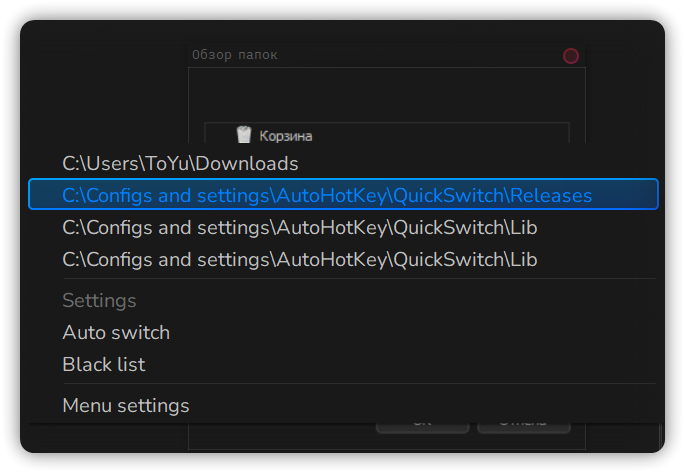Choose the QuickSwitch\Releases folder path
Screen dimensions: 685x473
(x=327, y=195)
